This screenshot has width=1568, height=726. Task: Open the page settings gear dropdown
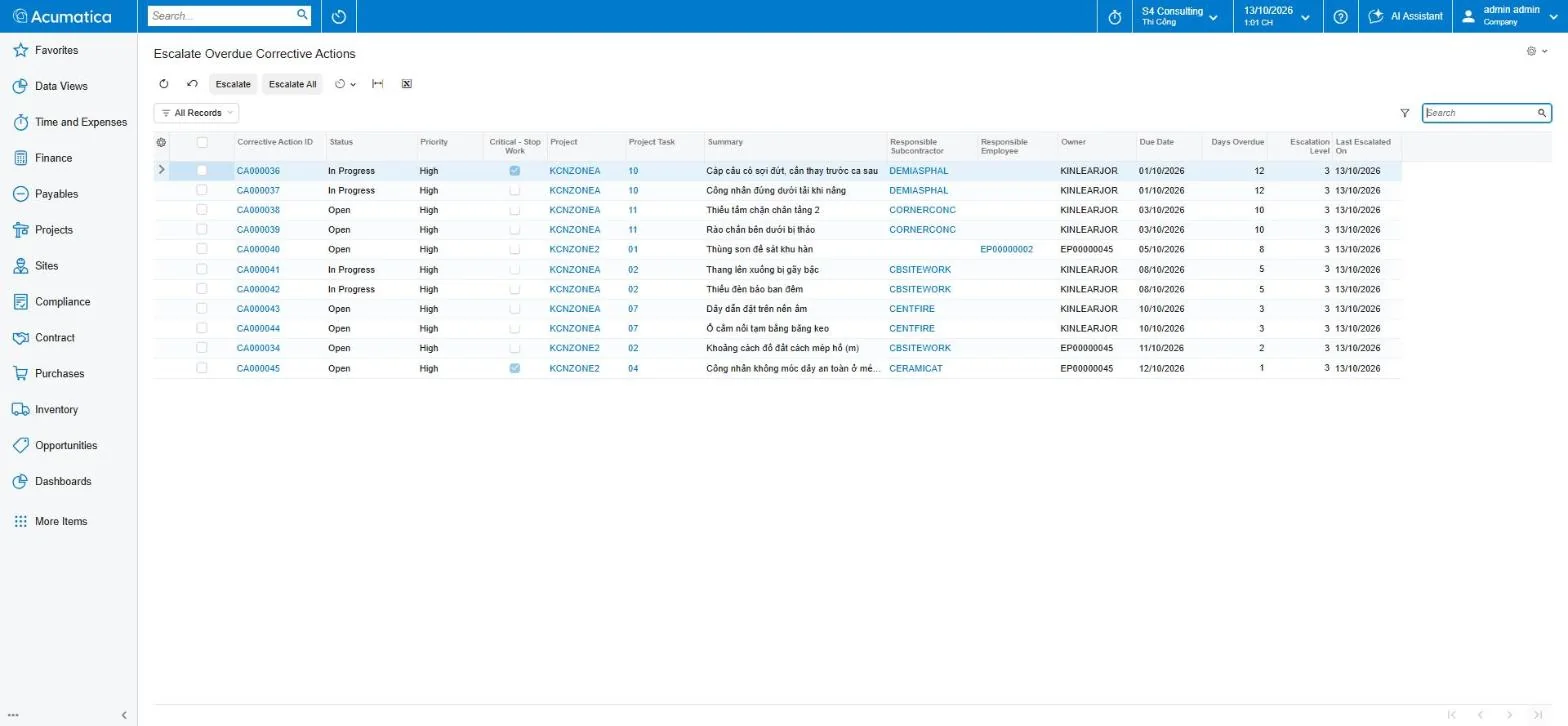pos(1537,51)
